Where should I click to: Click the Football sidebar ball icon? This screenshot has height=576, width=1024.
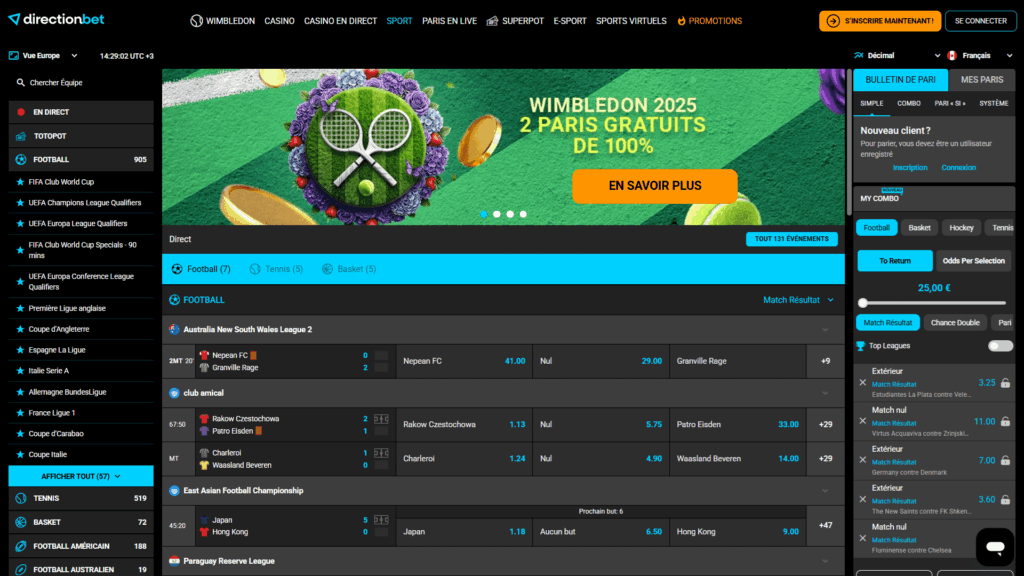[x=21, y=159]
